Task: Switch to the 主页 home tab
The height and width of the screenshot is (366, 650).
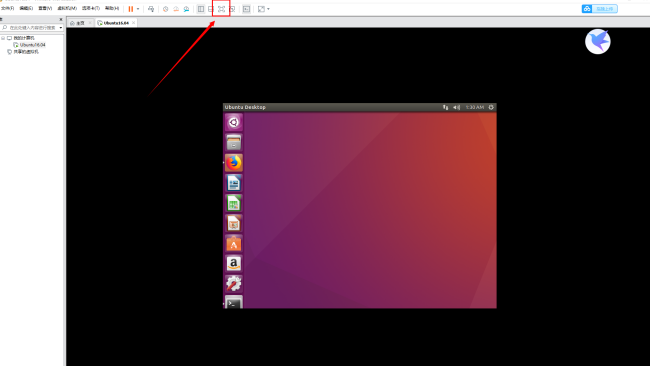Action: 78,23
